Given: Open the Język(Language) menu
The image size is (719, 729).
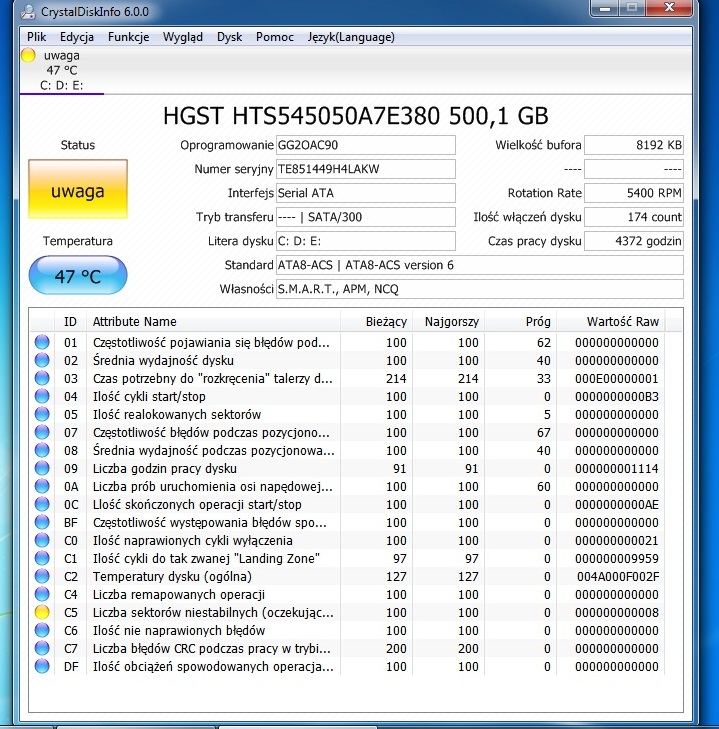Looking at the screenshot, I should pos(351,37).
